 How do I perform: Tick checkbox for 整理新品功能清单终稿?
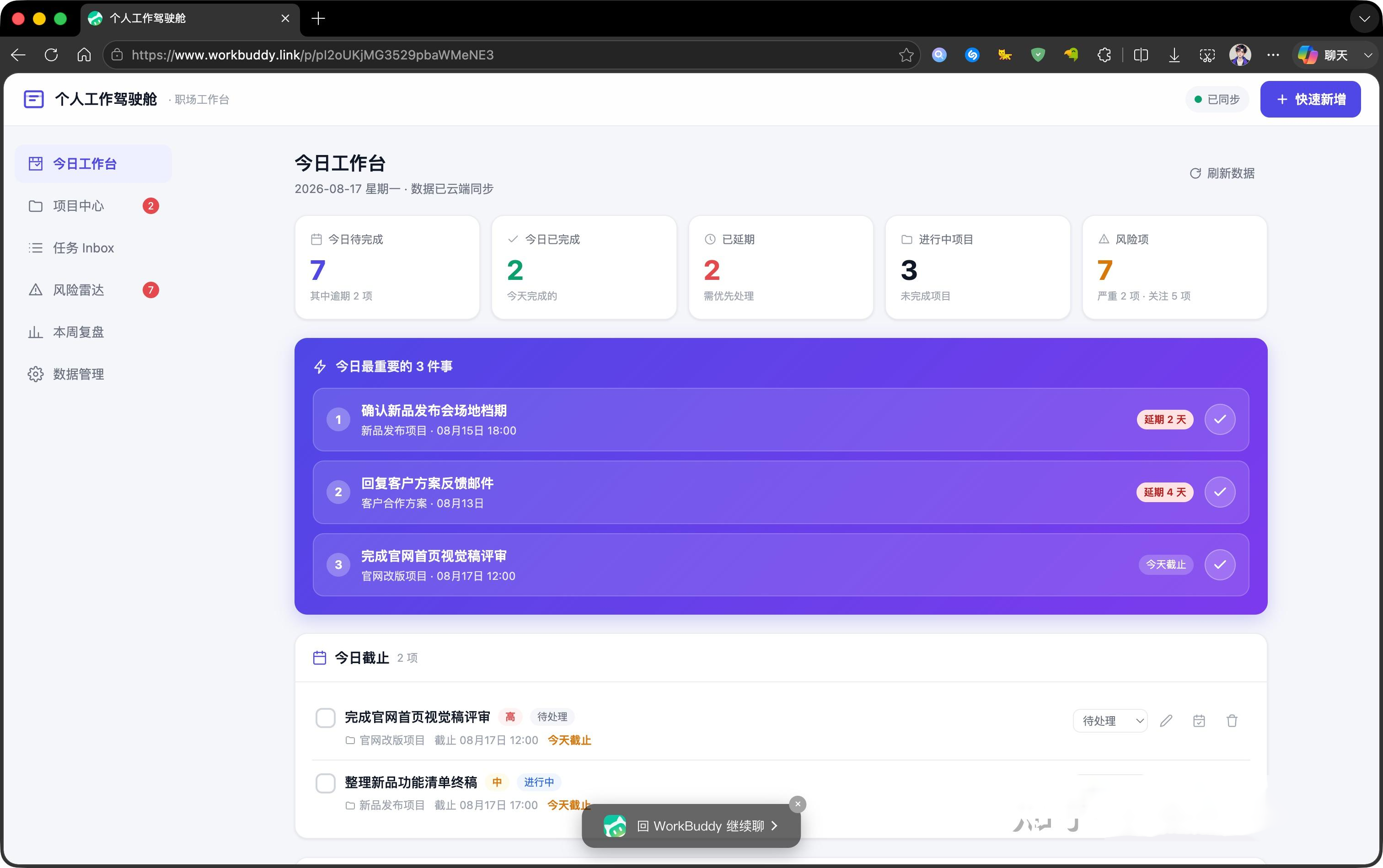coord(326,783)
